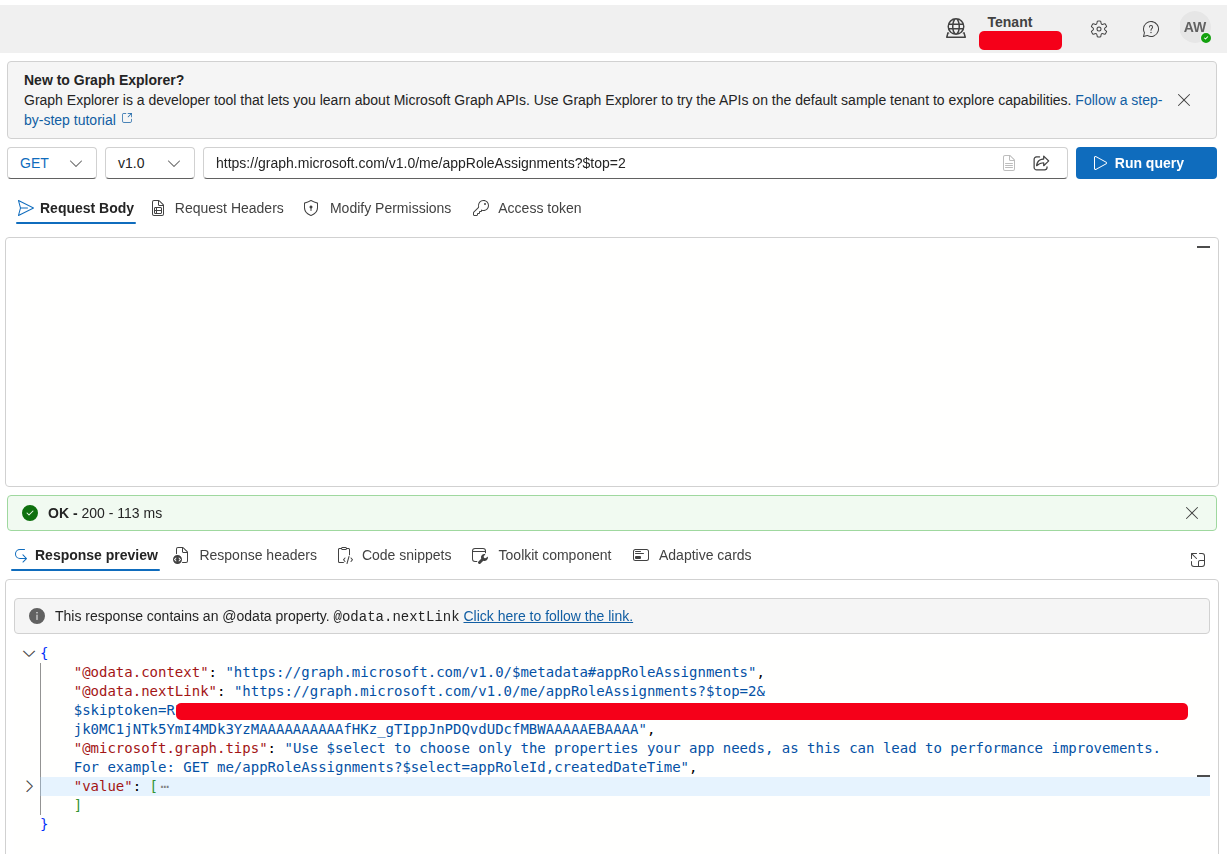Open the sovereign cloud globe icon

pyautogui.click(x=956, y=28)
